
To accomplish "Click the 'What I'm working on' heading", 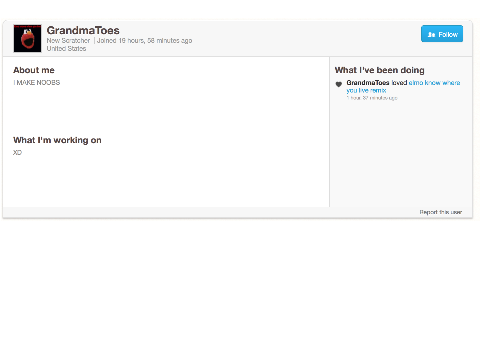I will click(57, 140).
